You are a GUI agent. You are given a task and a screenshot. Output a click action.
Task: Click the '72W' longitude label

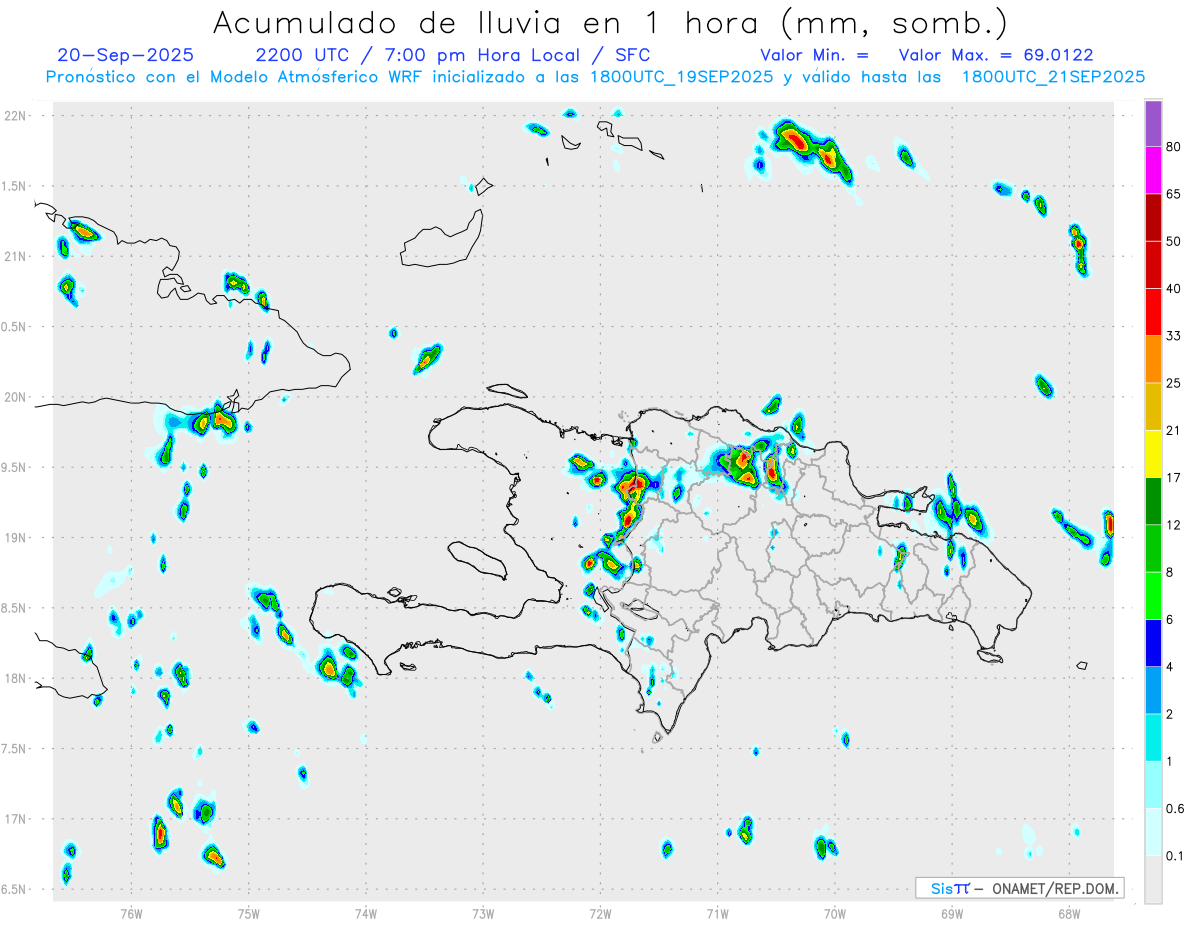(601, 914)
